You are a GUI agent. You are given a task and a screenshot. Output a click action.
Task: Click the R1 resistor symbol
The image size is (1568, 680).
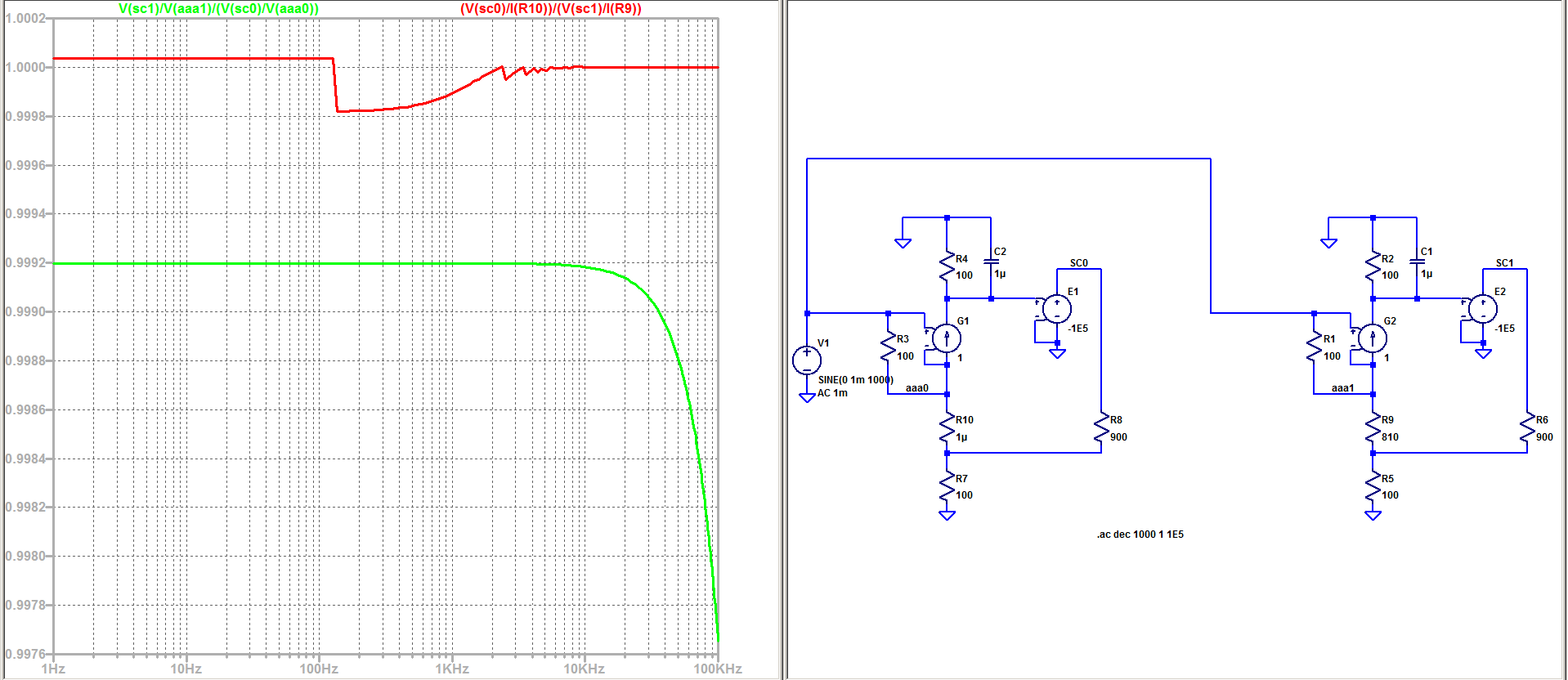[x=1314, y=347]
